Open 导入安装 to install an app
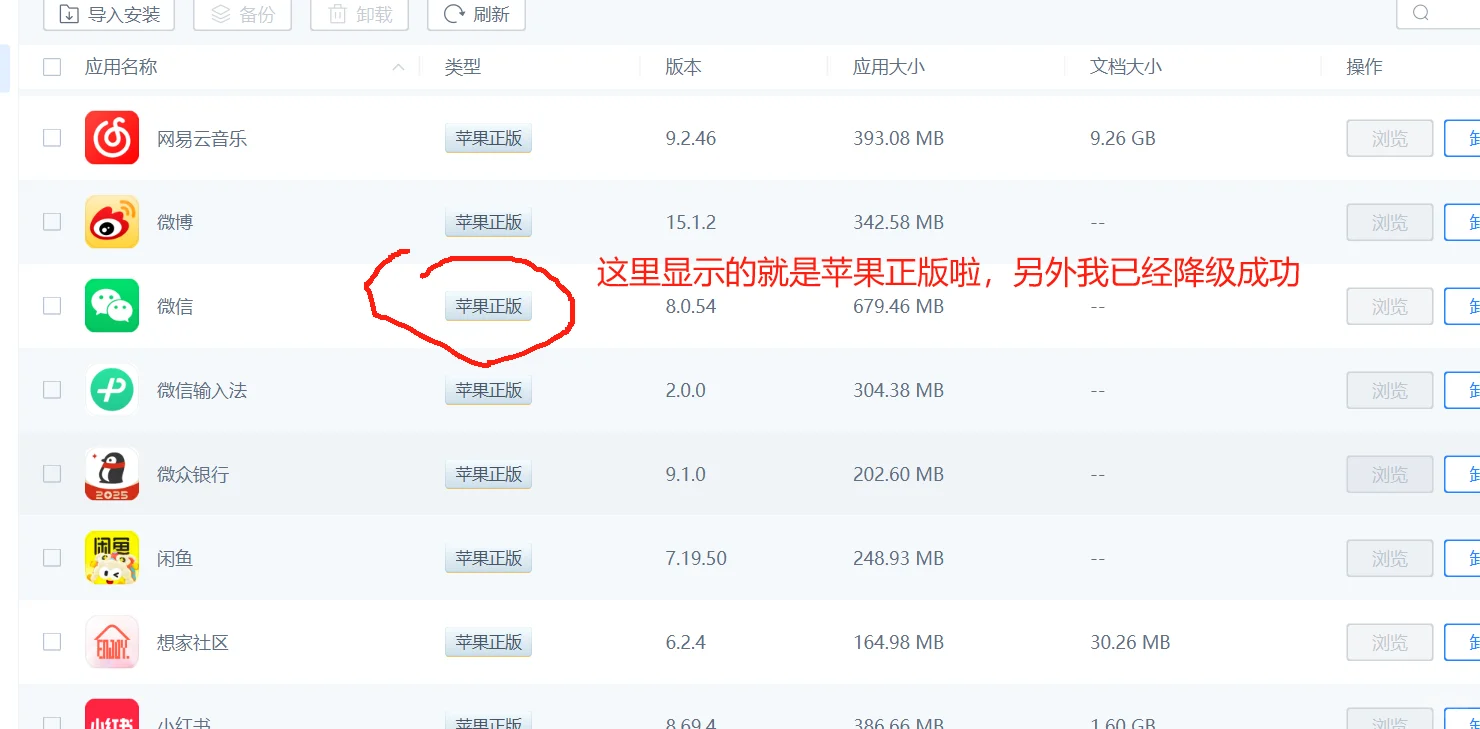1480x729 pixels. (107, 14)
